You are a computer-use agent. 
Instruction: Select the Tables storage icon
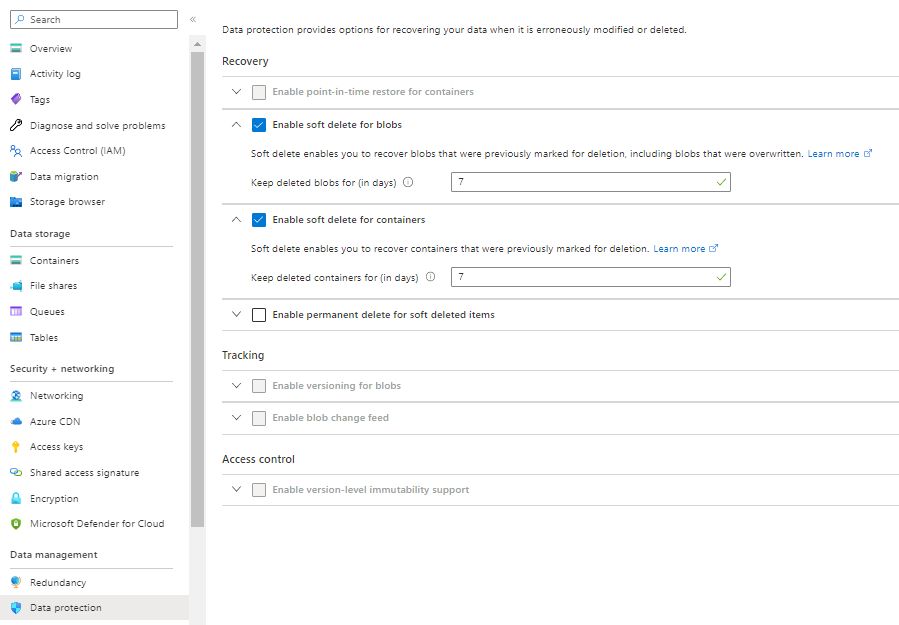(x=17, y=337)
